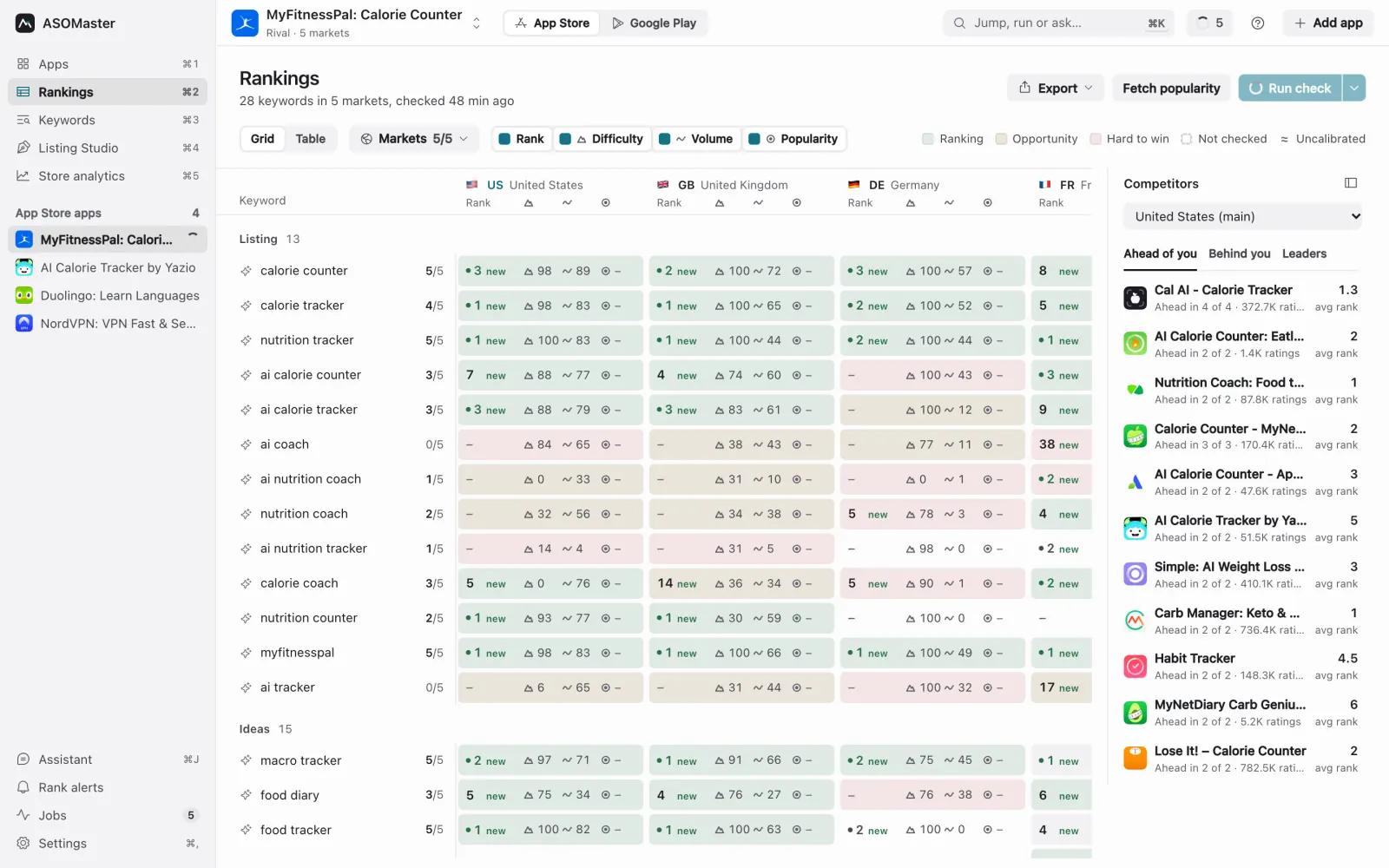
Task: Go to Keywords in the sidebar
Action: pyautogui.click(x=108, y=120)
